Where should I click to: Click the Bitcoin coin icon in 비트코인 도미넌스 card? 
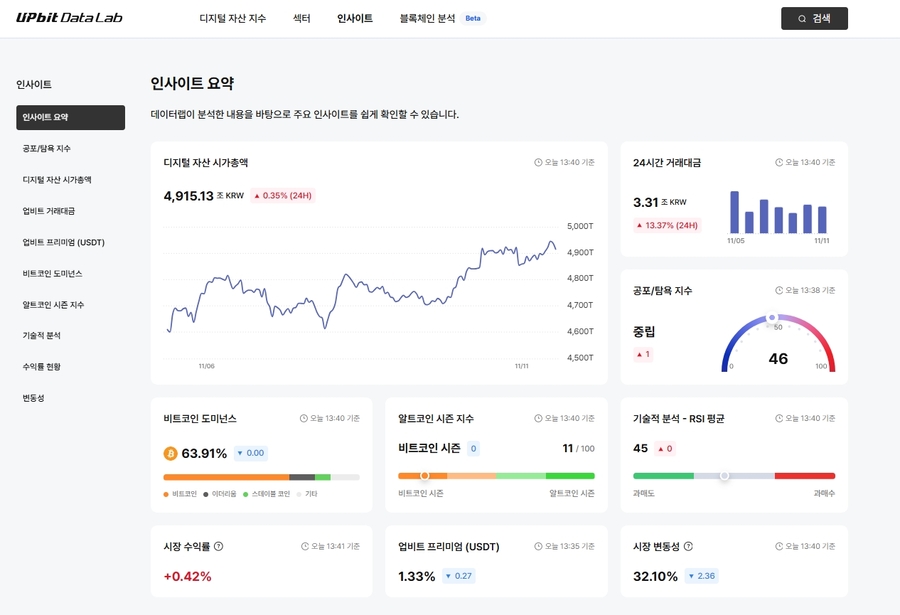[x=169, y=453]
